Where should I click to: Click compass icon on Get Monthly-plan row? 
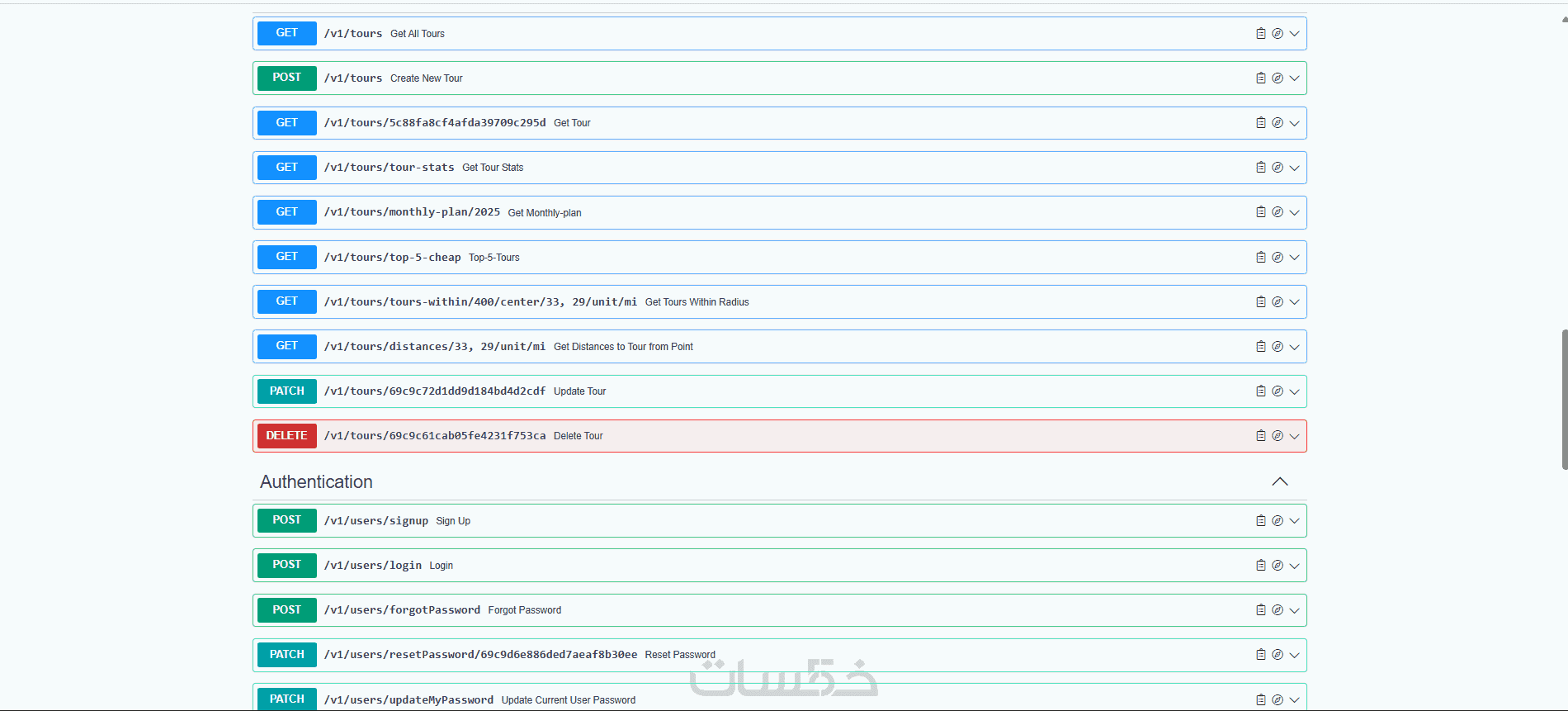click(1278, 212)
